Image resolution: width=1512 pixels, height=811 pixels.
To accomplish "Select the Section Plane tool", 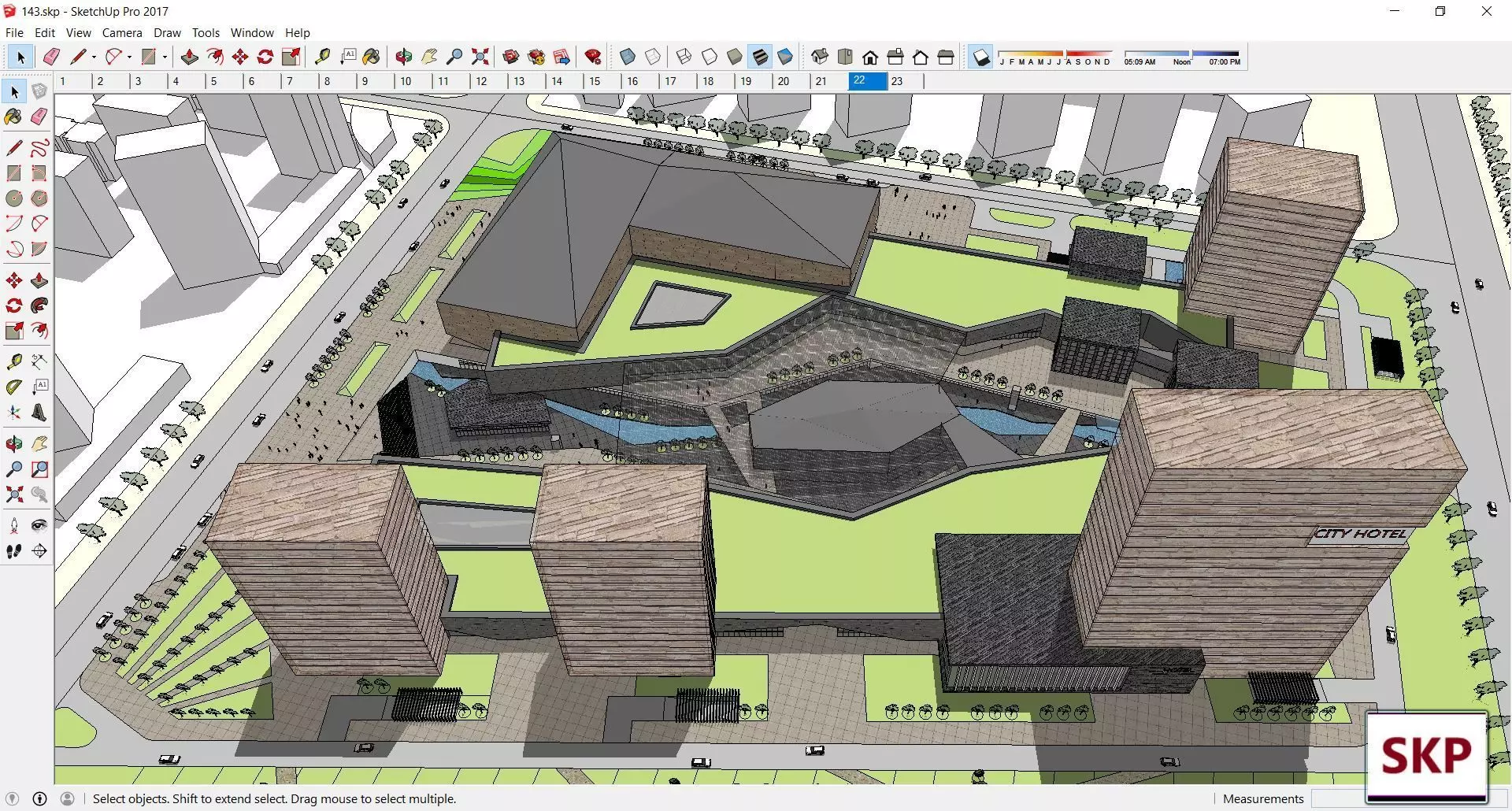I will [x=39, y=551].
